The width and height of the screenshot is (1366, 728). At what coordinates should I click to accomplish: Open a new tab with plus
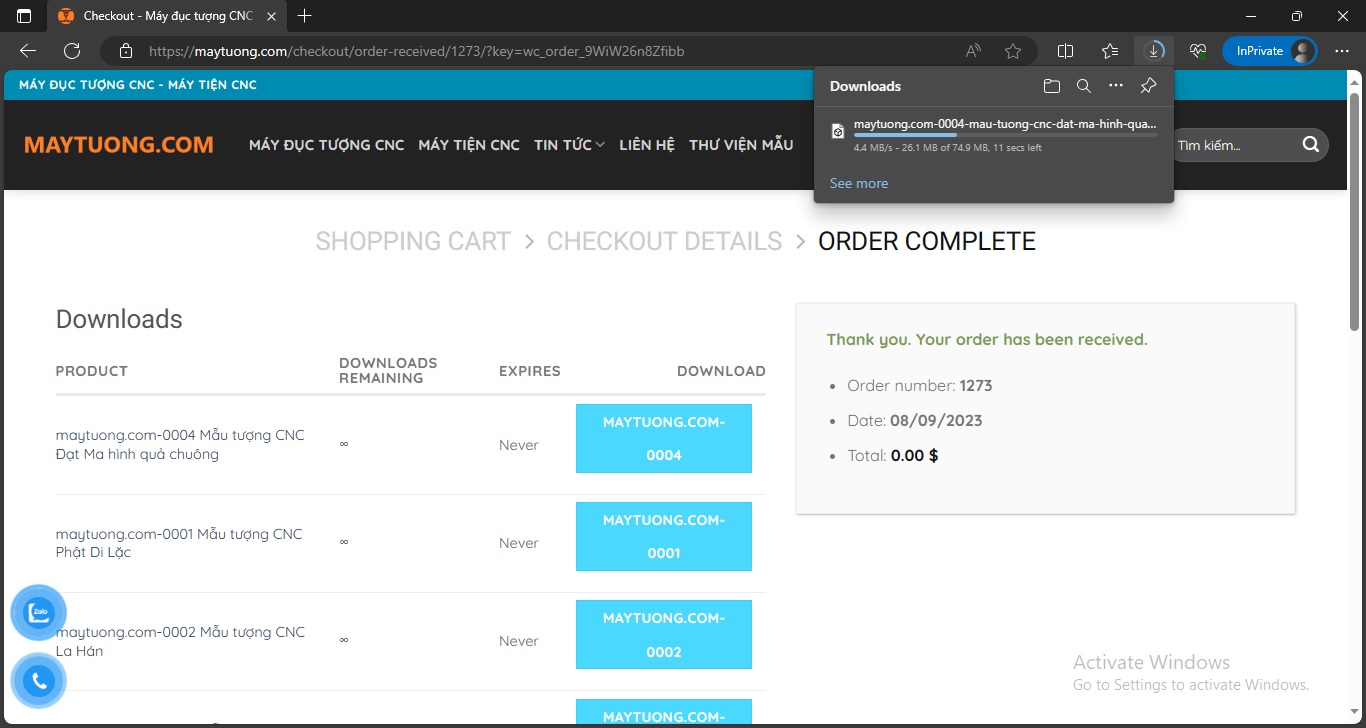coord(305,16)
